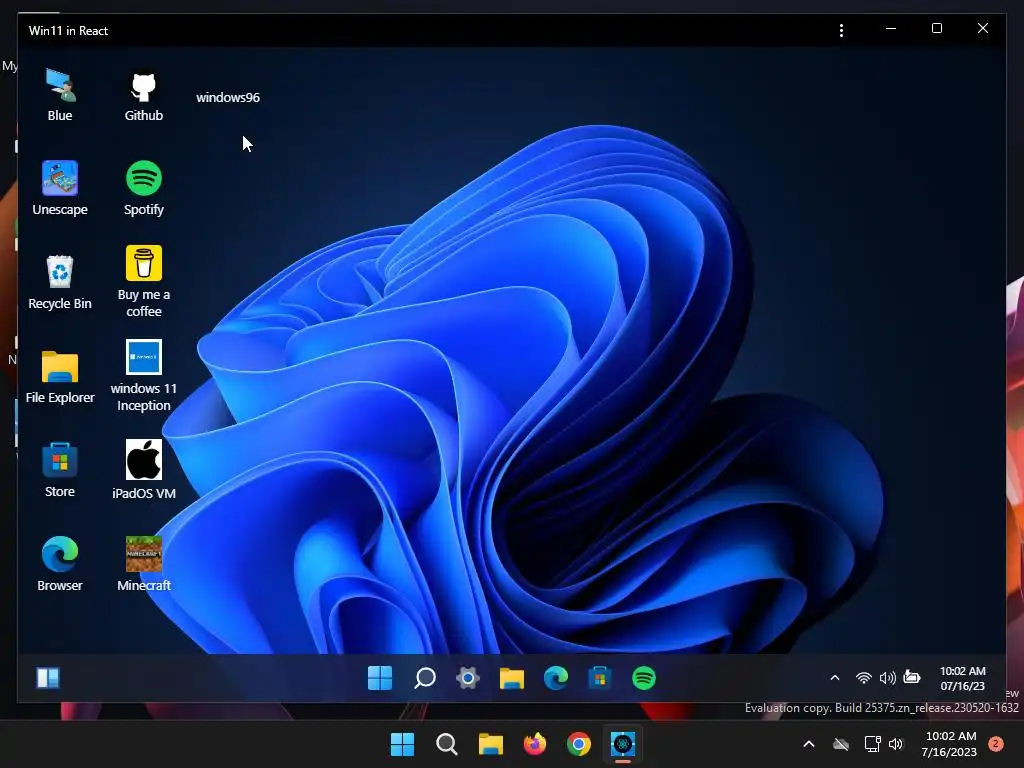Open inner calendar at 07/16/23 clock
The width and height of the screenshot is (1024, 768).
pyautogui.click(x=963, y=679)
